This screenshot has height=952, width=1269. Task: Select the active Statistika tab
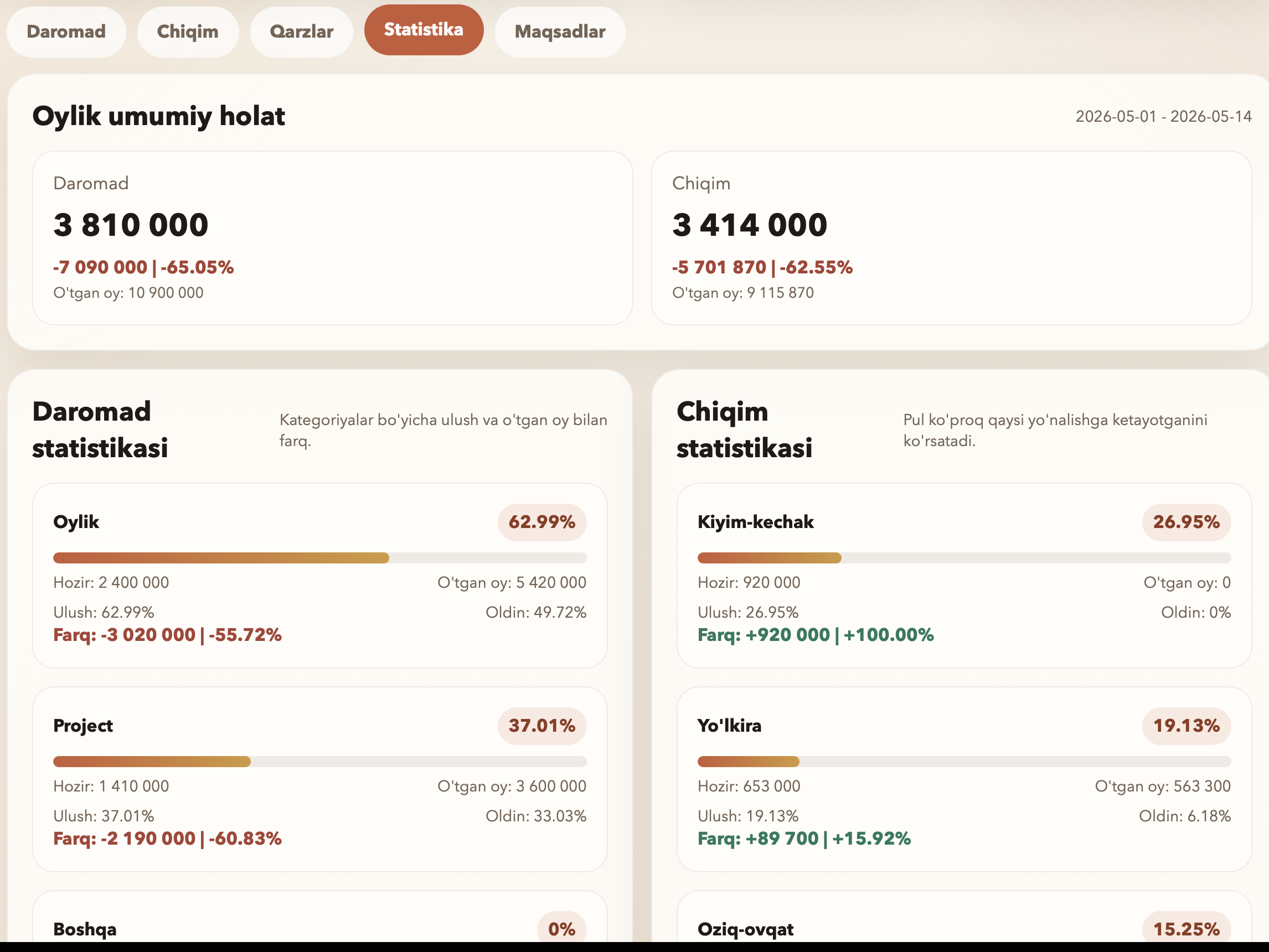tap(424, 29)
